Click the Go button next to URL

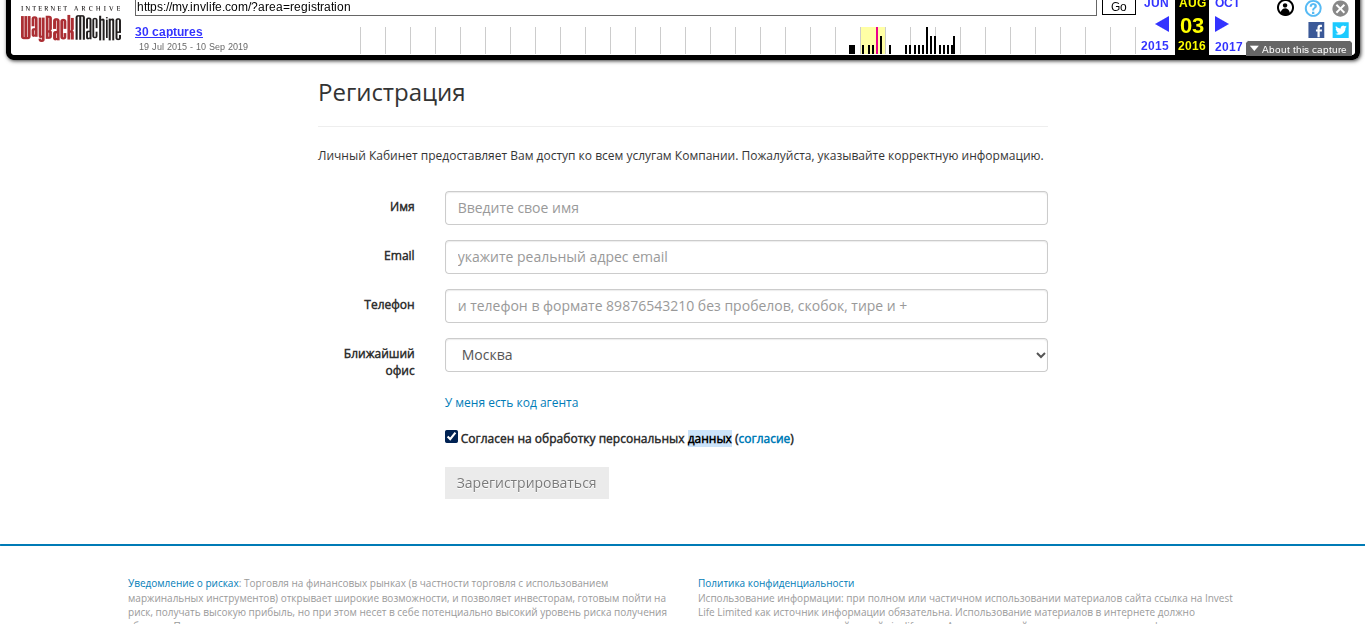1118,7
